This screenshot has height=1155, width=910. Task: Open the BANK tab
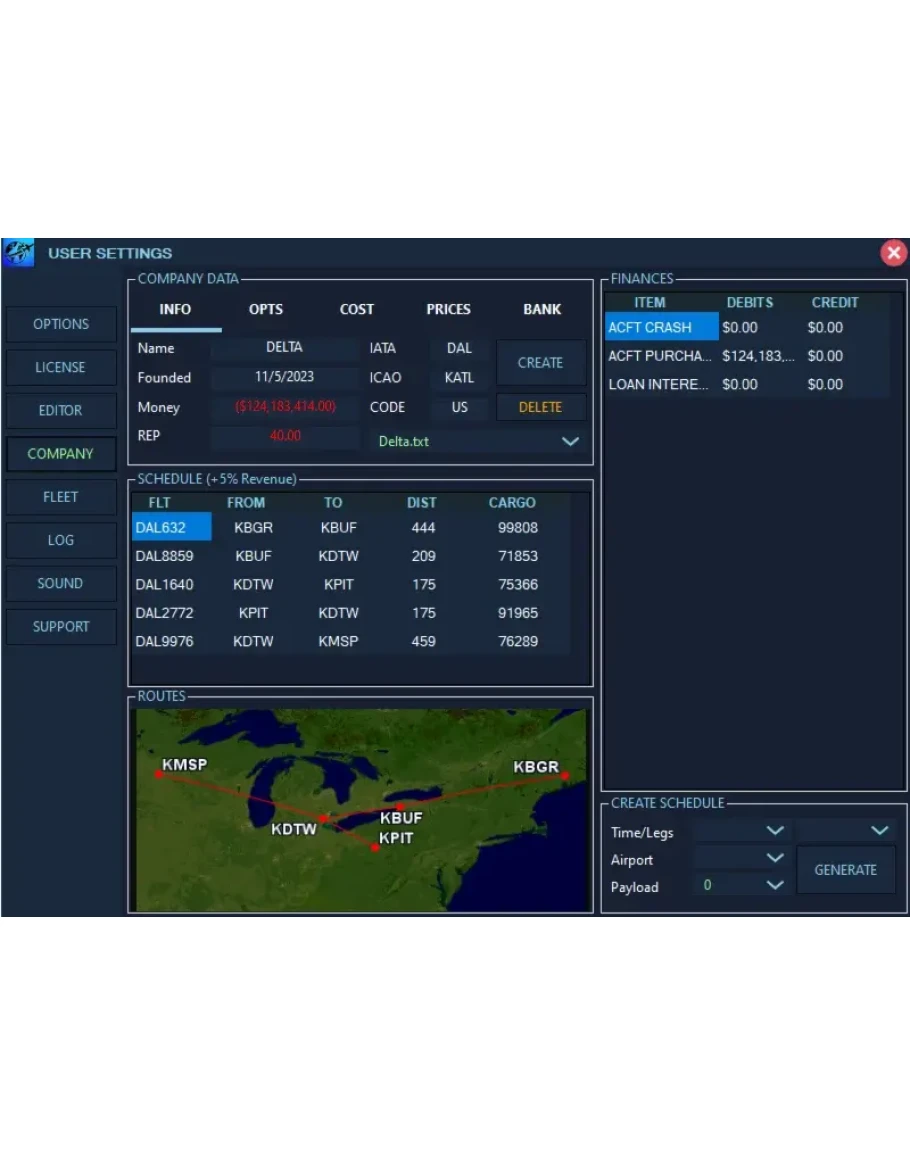(542, 310)
